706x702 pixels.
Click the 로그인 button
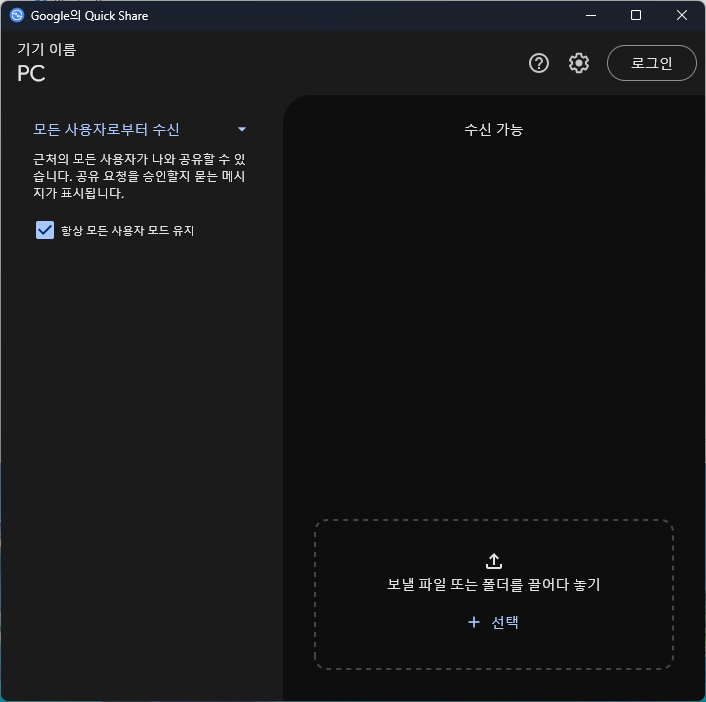pos(652,63)
